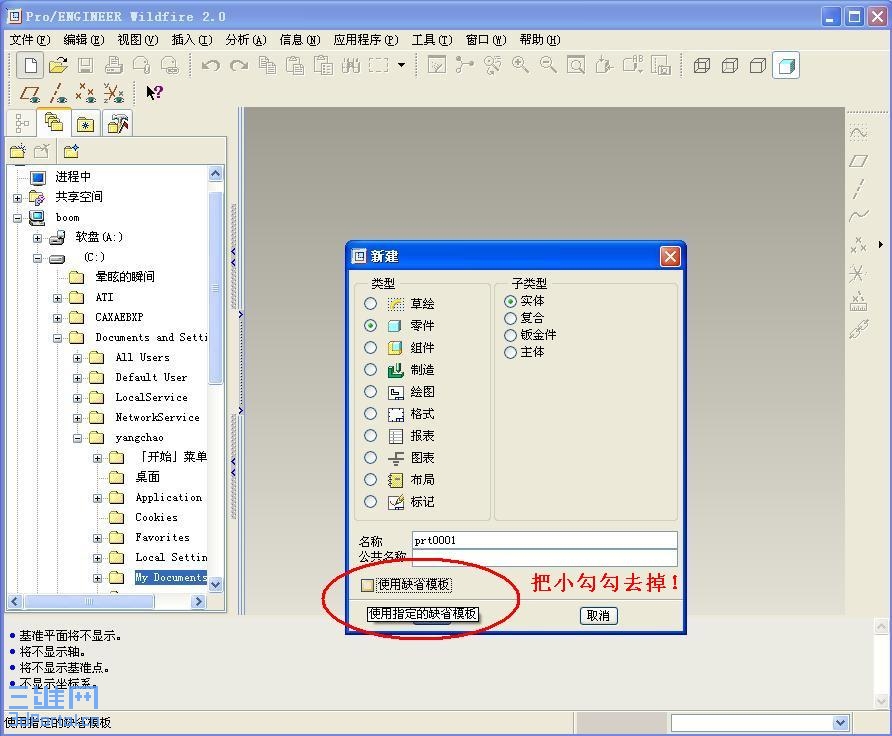Close the 新建 dialog with X

pos(670,257)
